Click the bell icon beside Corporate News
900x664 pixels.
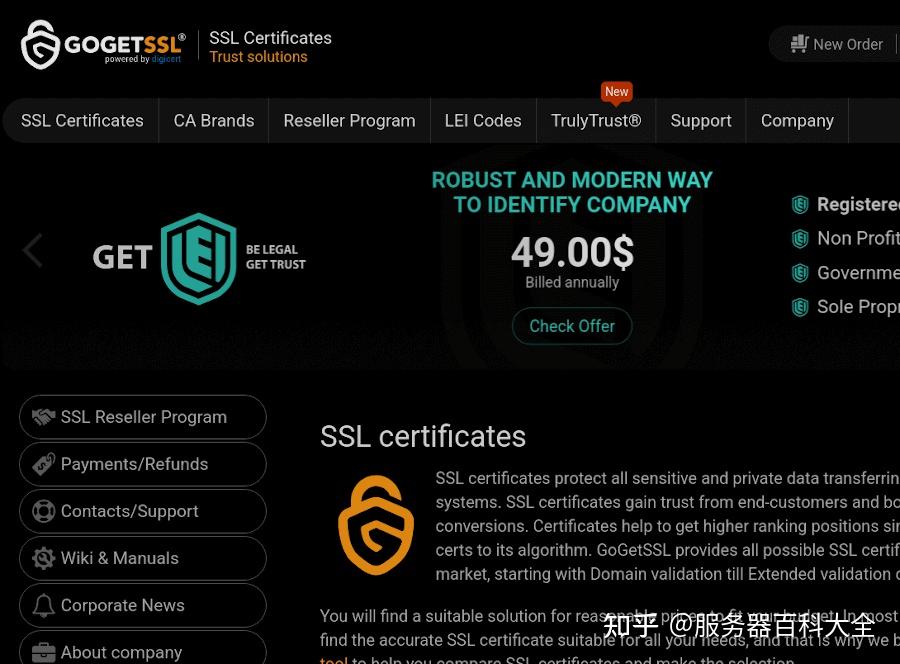(x=43, y=605)
